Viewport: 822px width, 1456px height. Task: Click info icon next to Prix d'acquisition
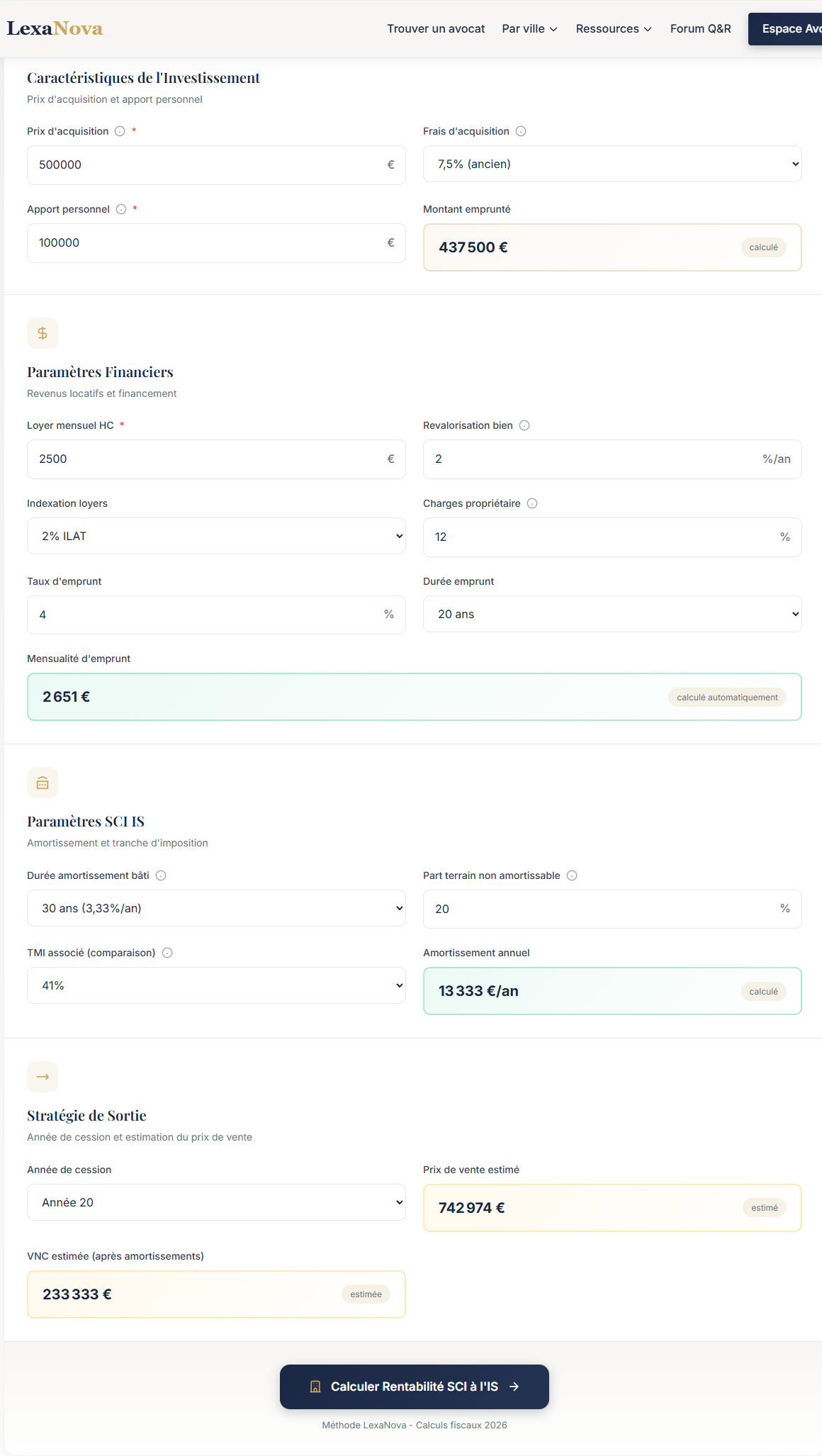[x=120, y=131]
